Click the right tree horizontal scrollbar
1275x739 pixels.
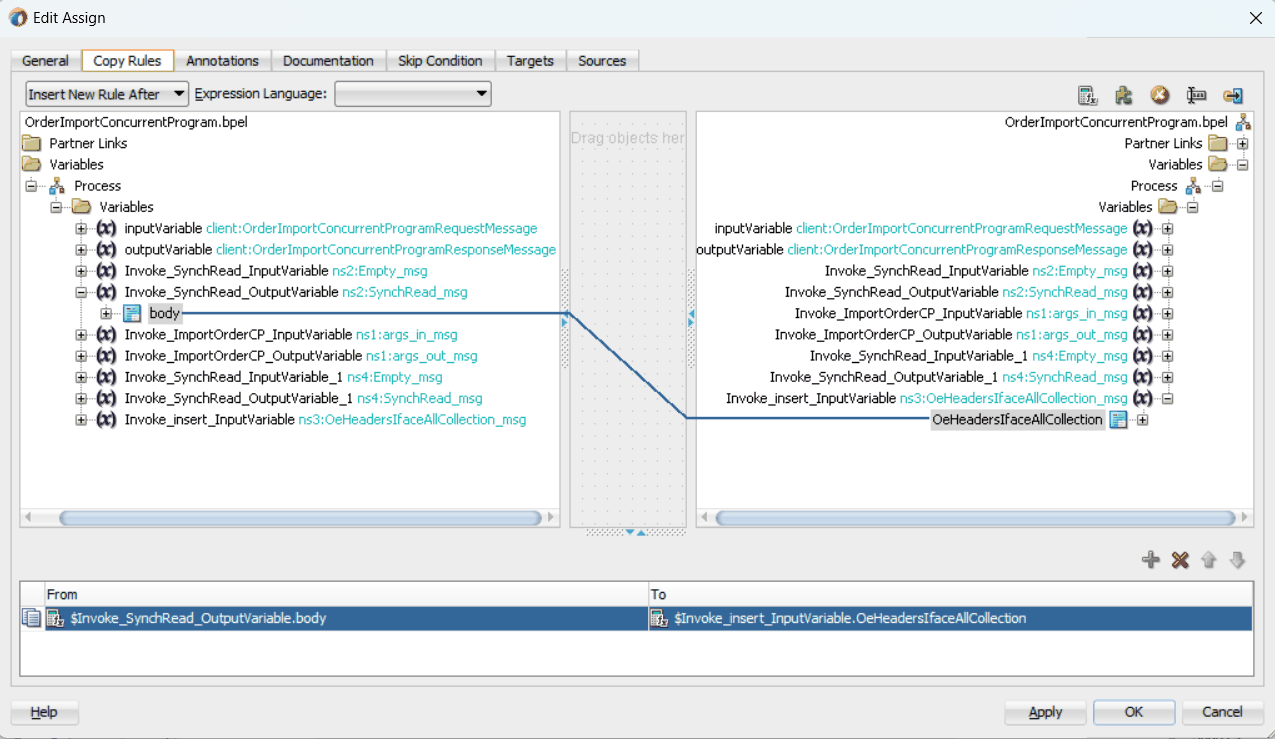(x=975, y=518)
